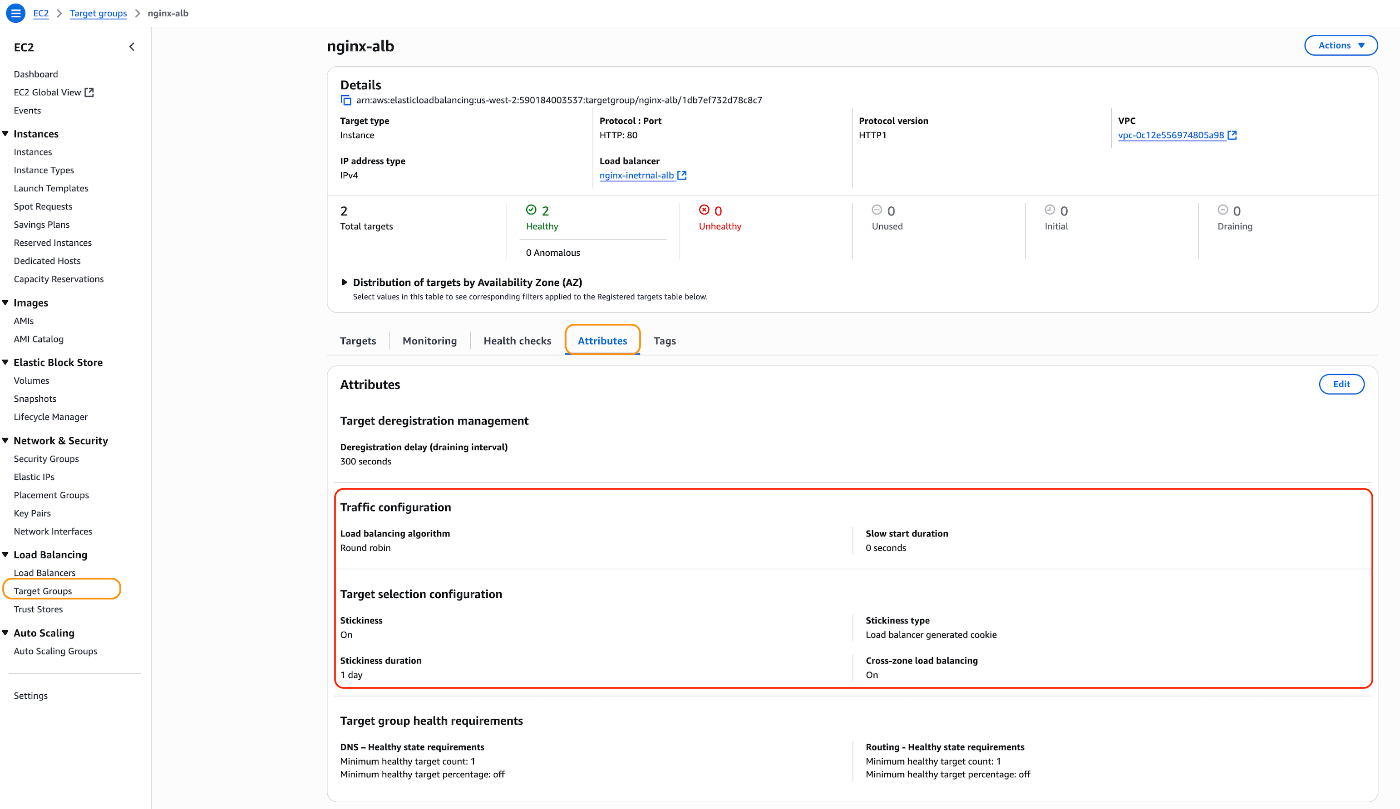The width and height of the screenshot is (1400, 809).
Task: Click the Draining status icon
Action: pos(1223,210)
